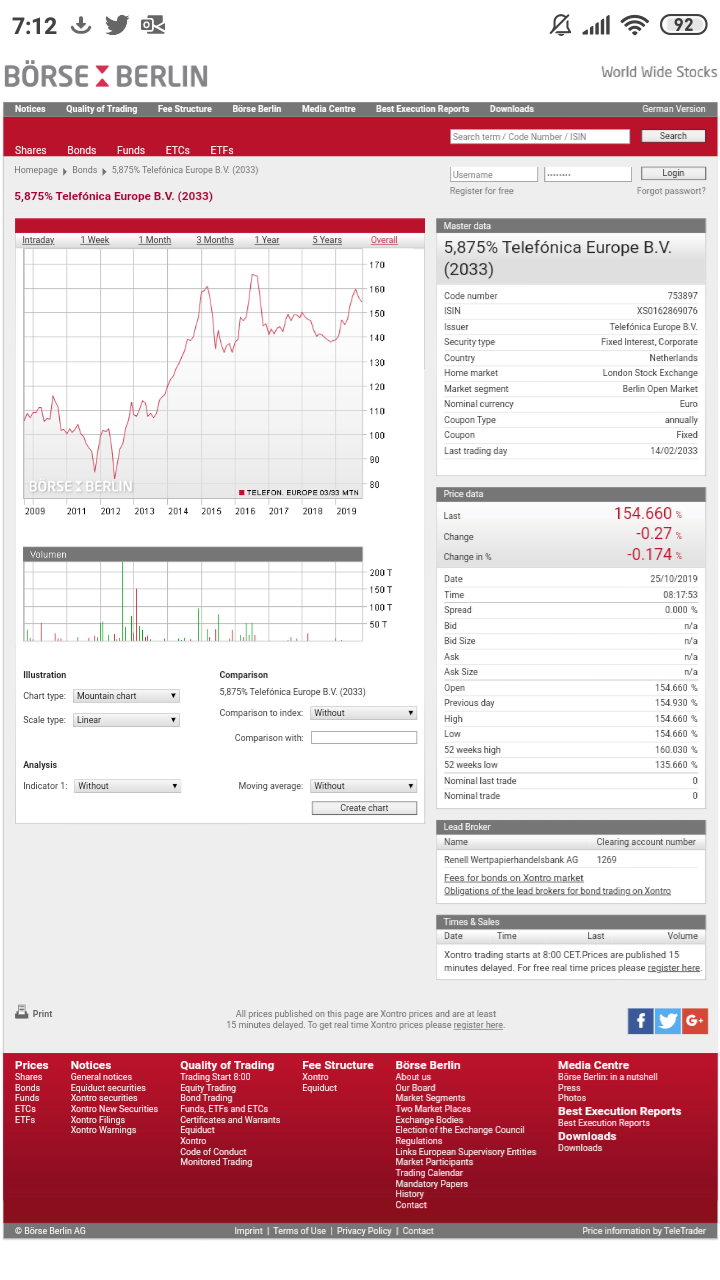Click the Google Plus share icon
Image resolution: width=720 pixels, height=1280 pixels.
(x=696, y=1021)
